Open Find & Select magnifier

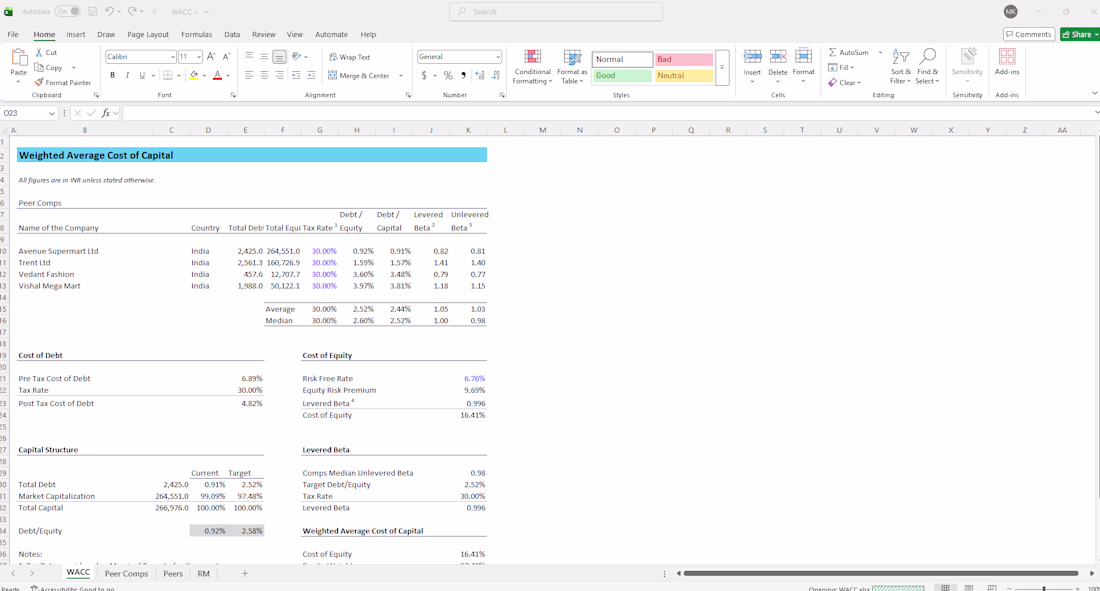tap(927, 67)
